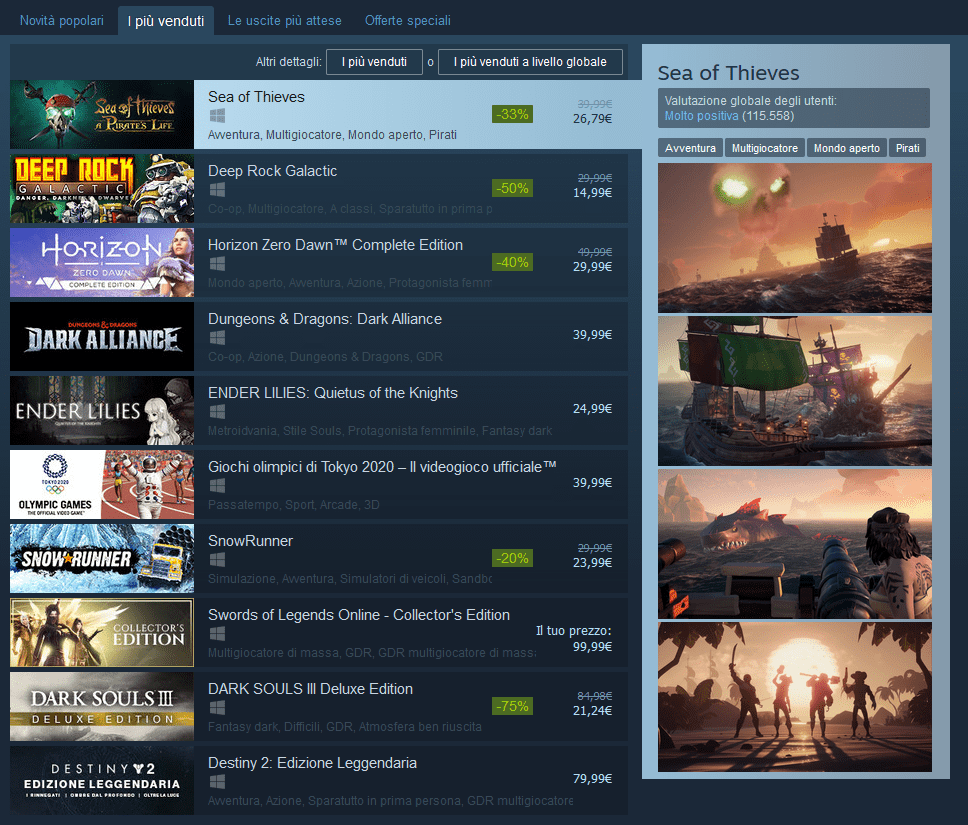
Task: Select the I più venduti tab
Action: 165,21
